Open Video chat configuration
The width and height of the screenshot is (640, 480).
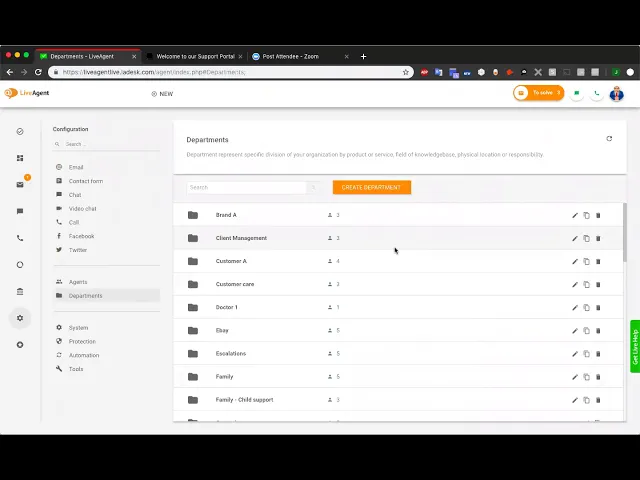coord(82,209)
